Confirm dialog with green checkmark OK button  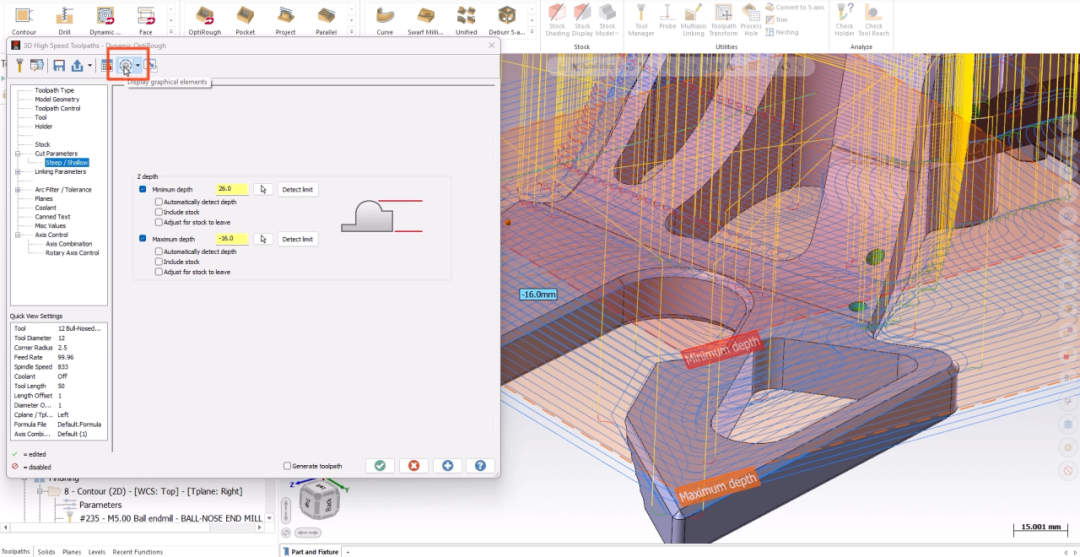click(x=380, y=465)
